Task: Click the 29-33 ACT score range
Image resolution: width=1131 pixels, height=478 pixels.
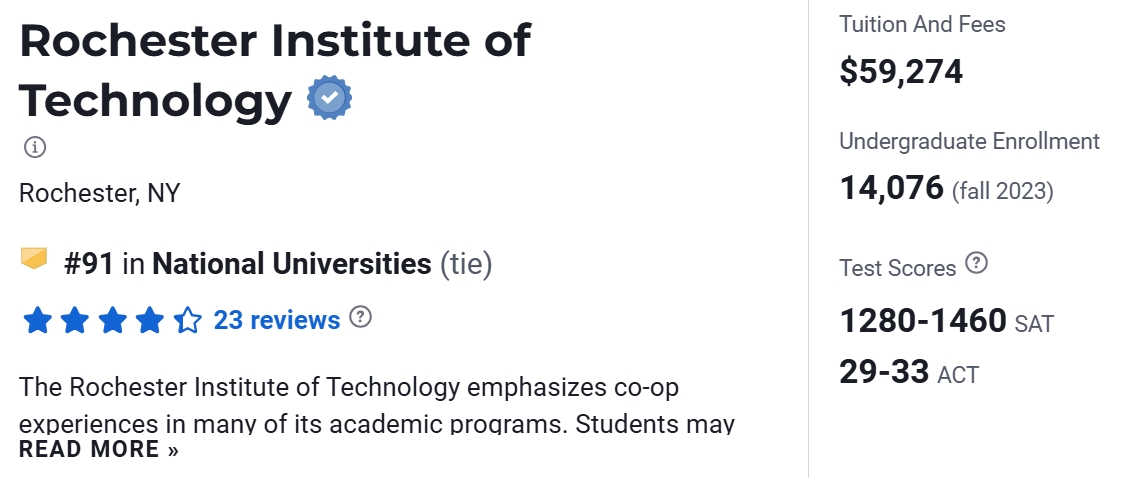Action: tap(884, 372)
